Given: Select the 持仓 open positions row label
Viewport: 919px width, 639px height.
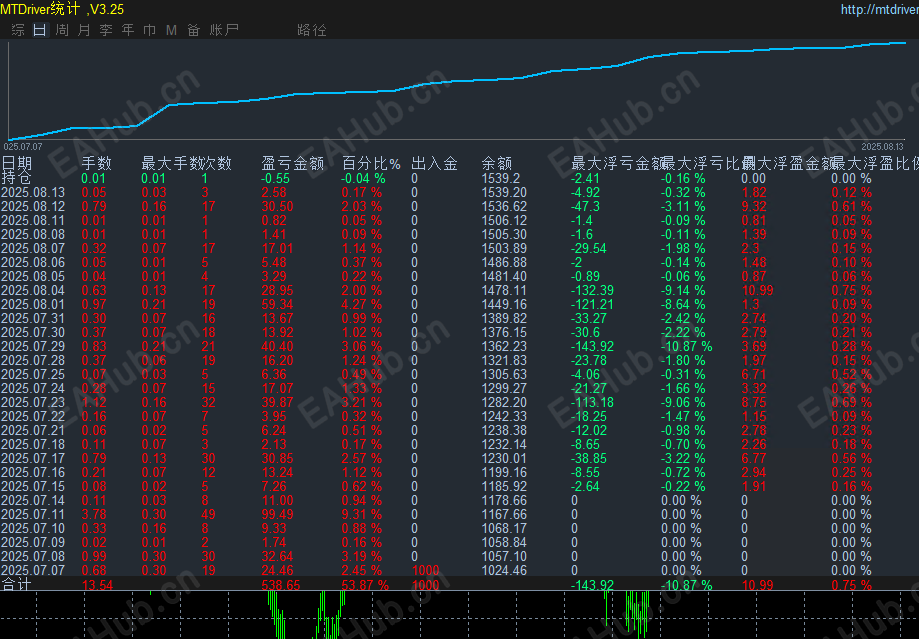Looking at the screenshot, I should pos(16,178).
